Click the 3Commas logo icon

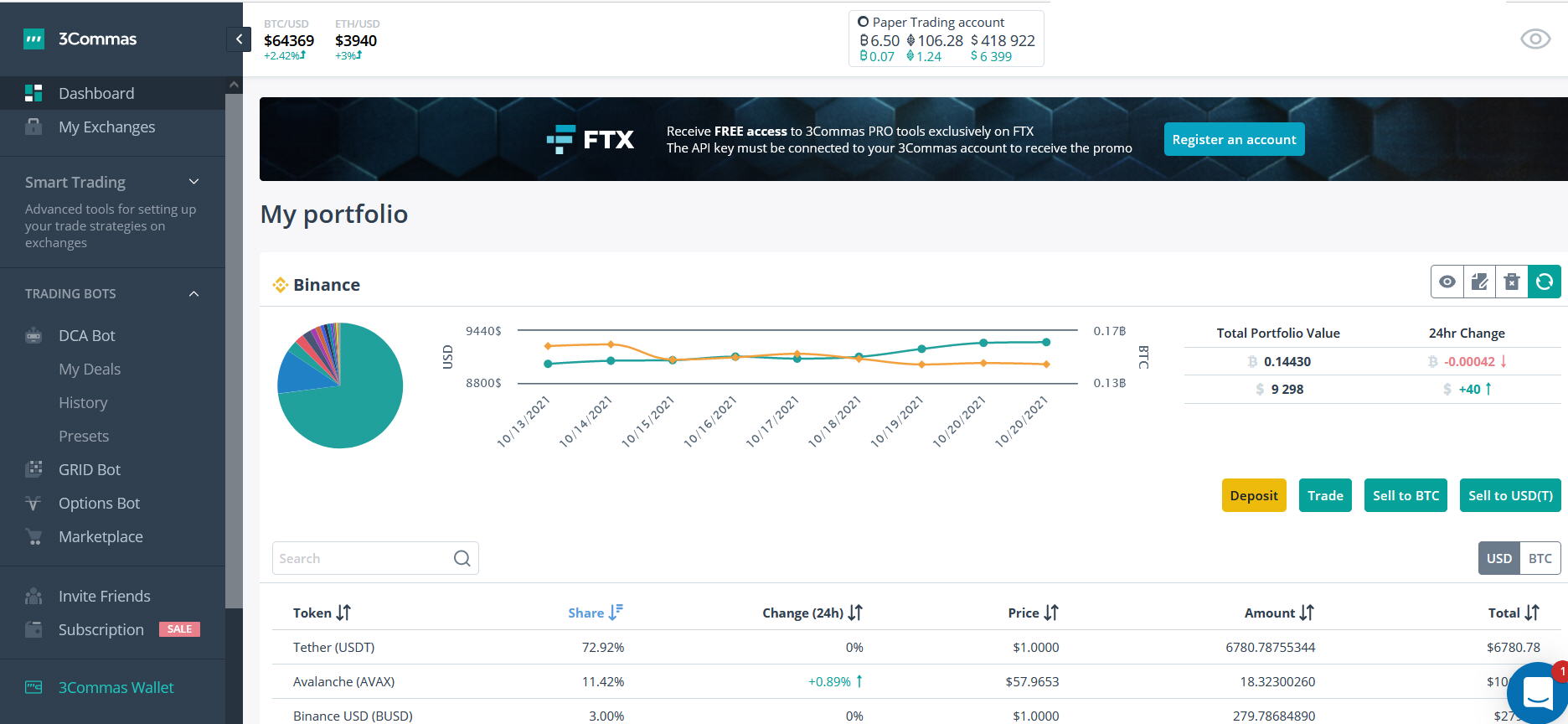pos(34,39)
